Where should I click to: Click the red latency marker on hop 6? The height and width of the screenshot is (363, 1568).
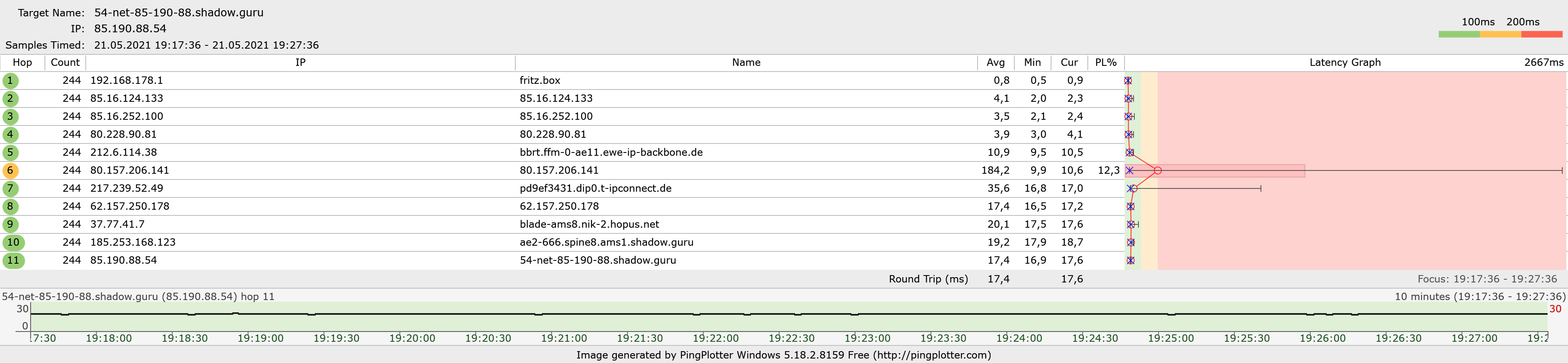click(x=1158, y=170)
